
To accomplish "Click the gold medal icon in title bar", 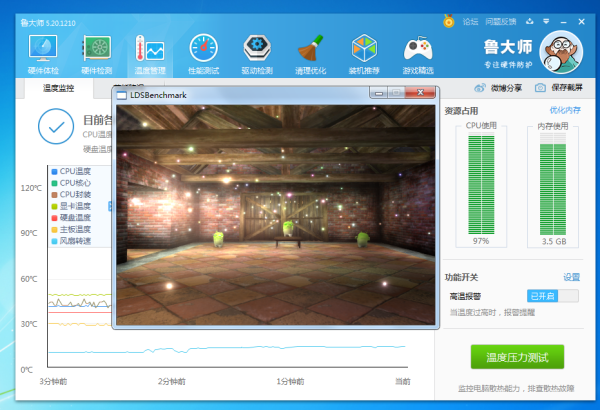I will click(x=449, y=21).
